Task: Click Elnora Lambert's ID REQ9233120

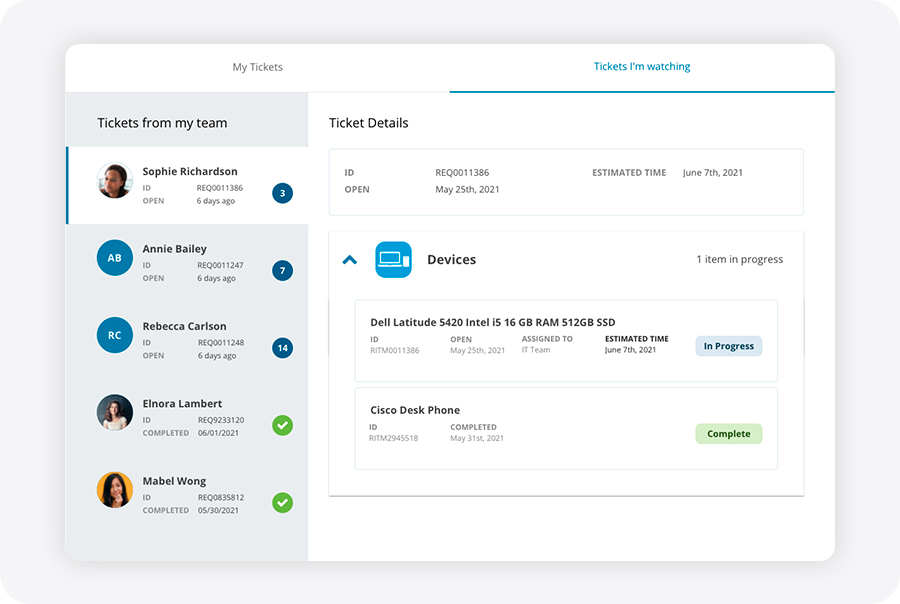Action: [x=221, y=420]
